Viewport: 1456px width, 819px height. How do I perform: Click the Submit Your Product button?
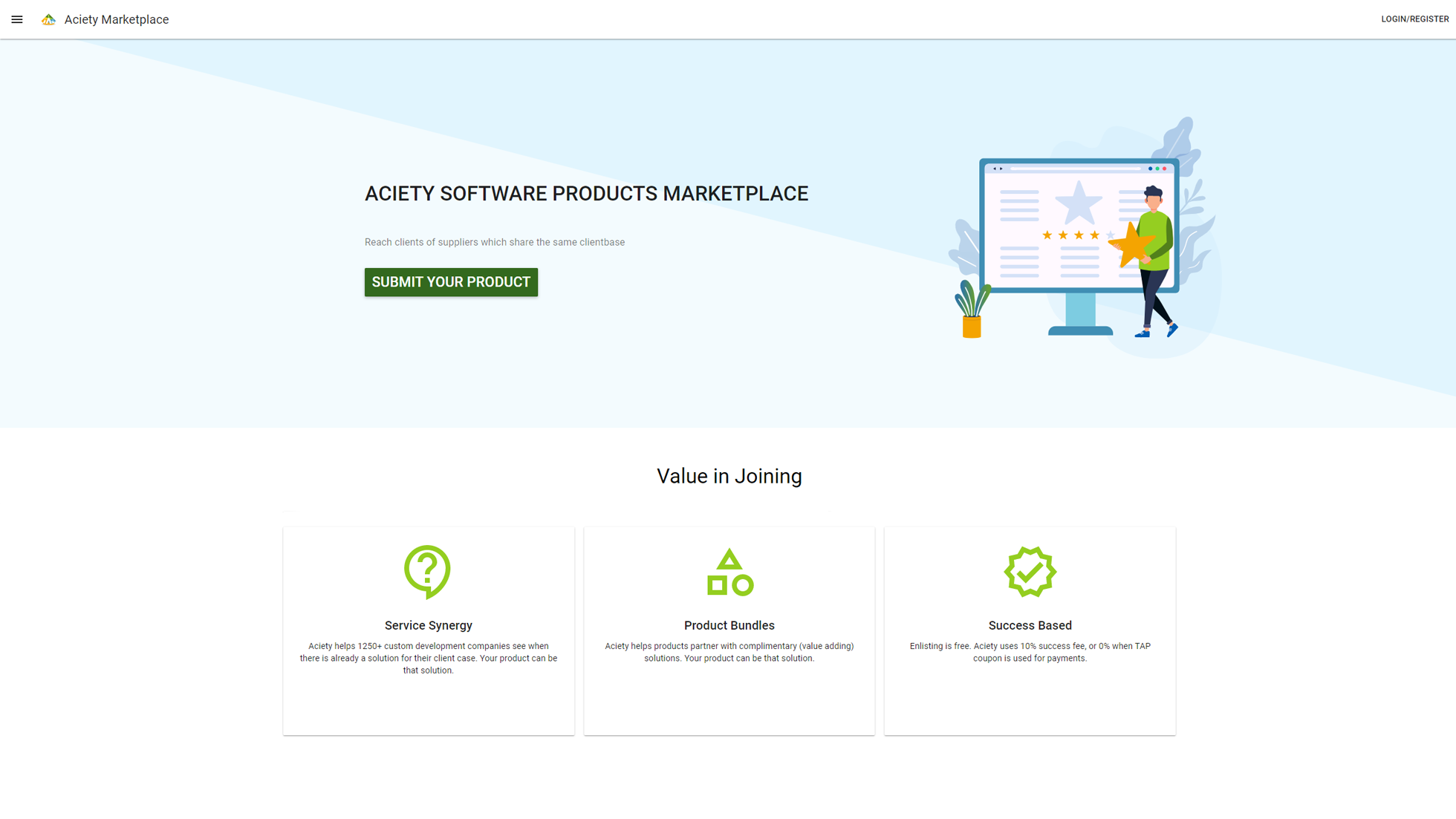tap(451, 282)
